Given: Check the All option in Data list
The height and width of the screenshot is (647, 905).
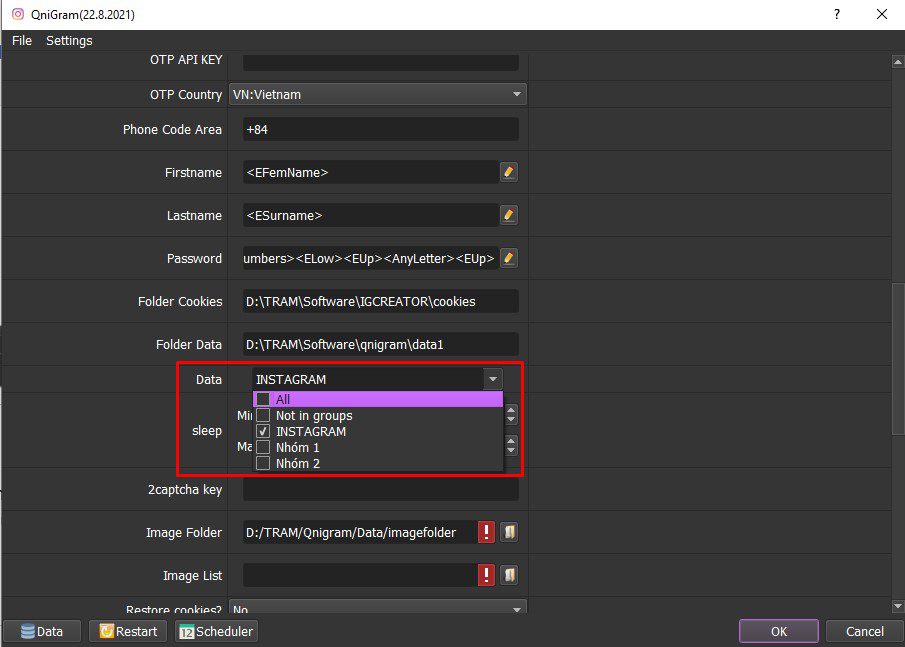Looking at the screenshot, I should (x=263, y=399).
